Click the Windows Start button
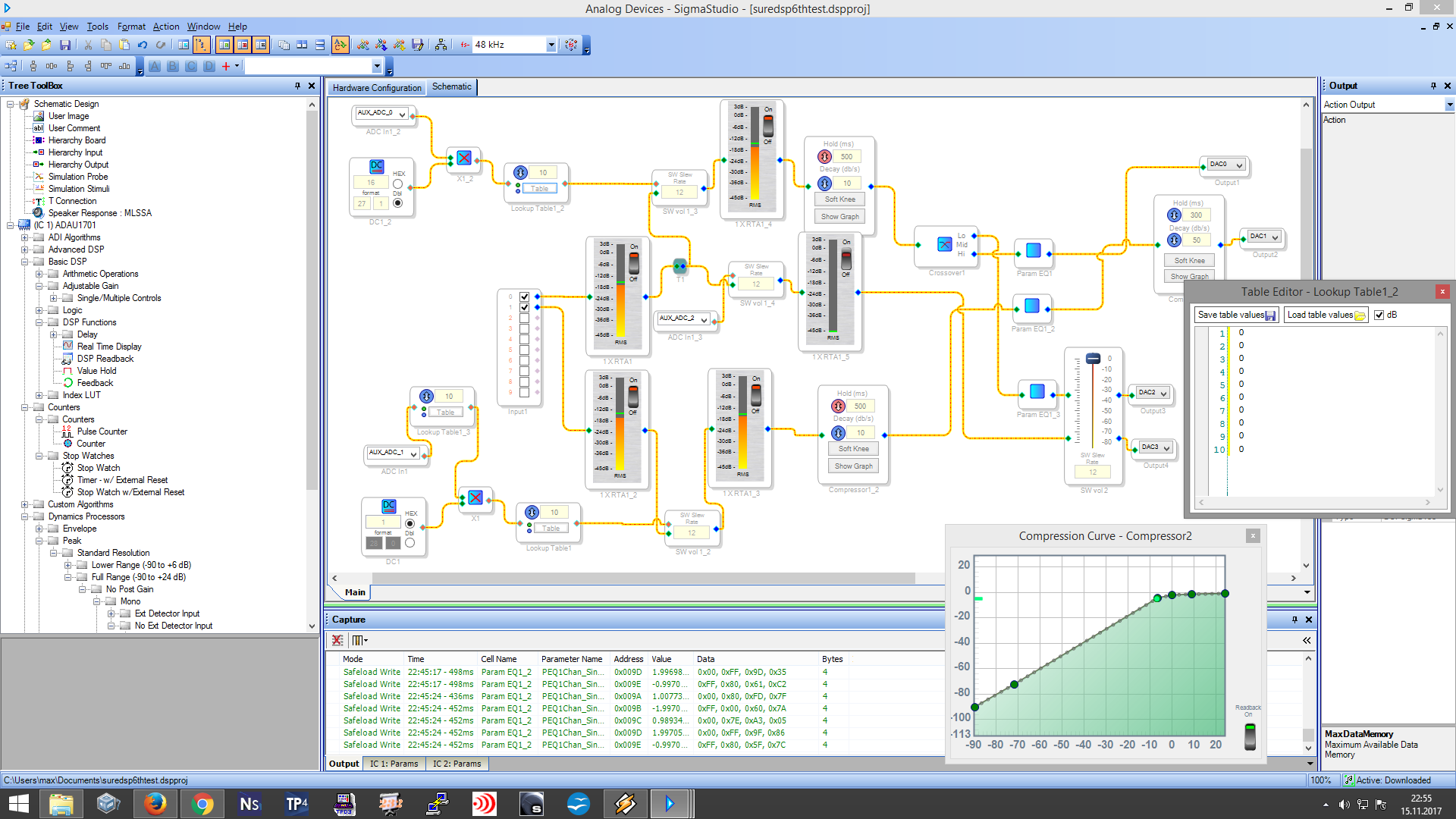This screenshot has height=819, width=1456. coord(18,804)
